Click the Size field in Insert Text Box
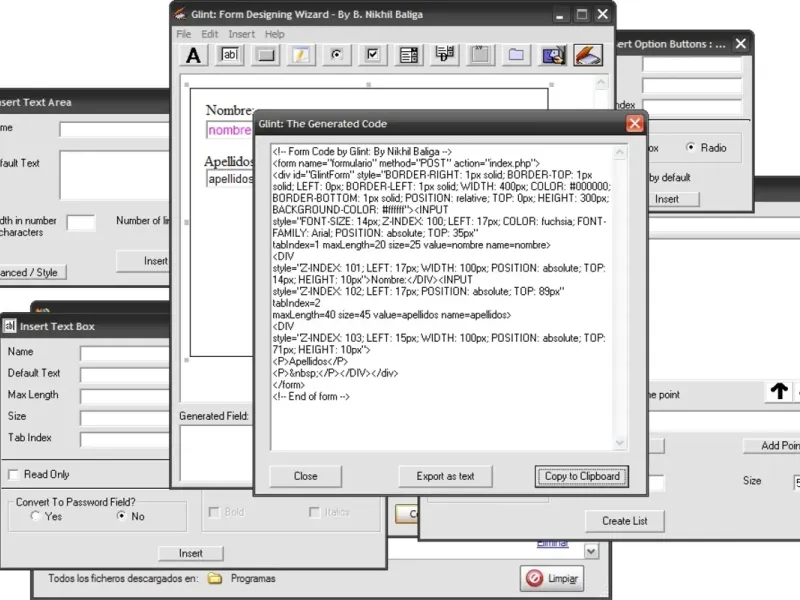Viewport: 800px width, 600px height. [x=126, y=418]
